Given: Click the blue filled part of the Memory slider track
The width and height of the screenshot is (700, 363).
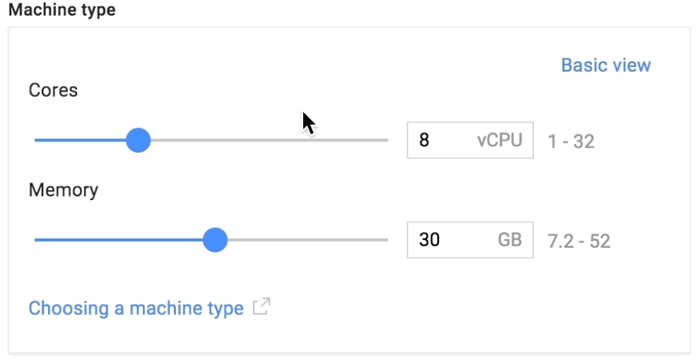Looking at the screenshot, I should point(119,240).
